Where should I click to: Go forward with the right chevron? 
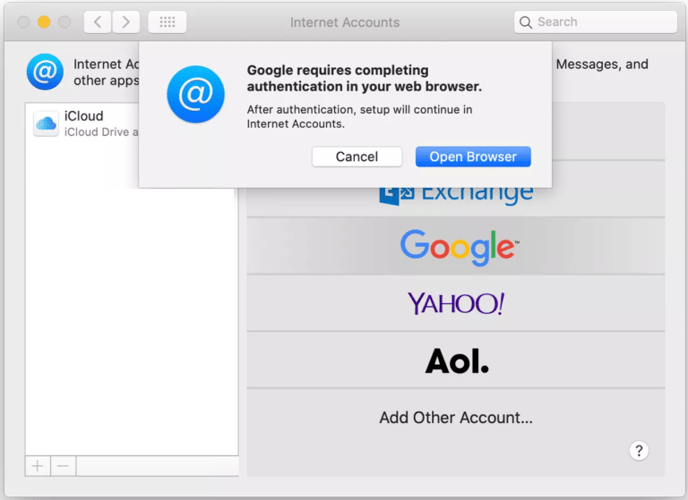[x=126, y=22]
